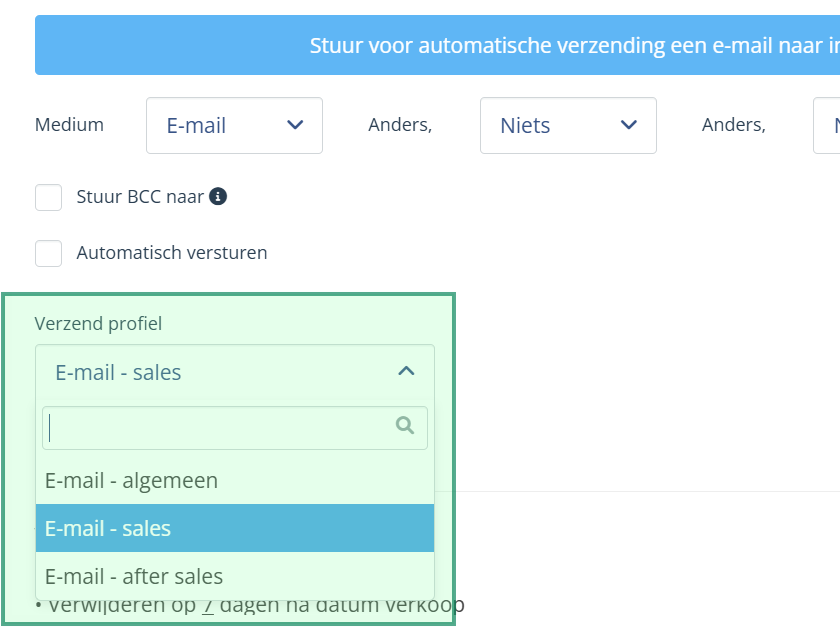Choose E-mail - algemeen from the list

tap(132, 480)
